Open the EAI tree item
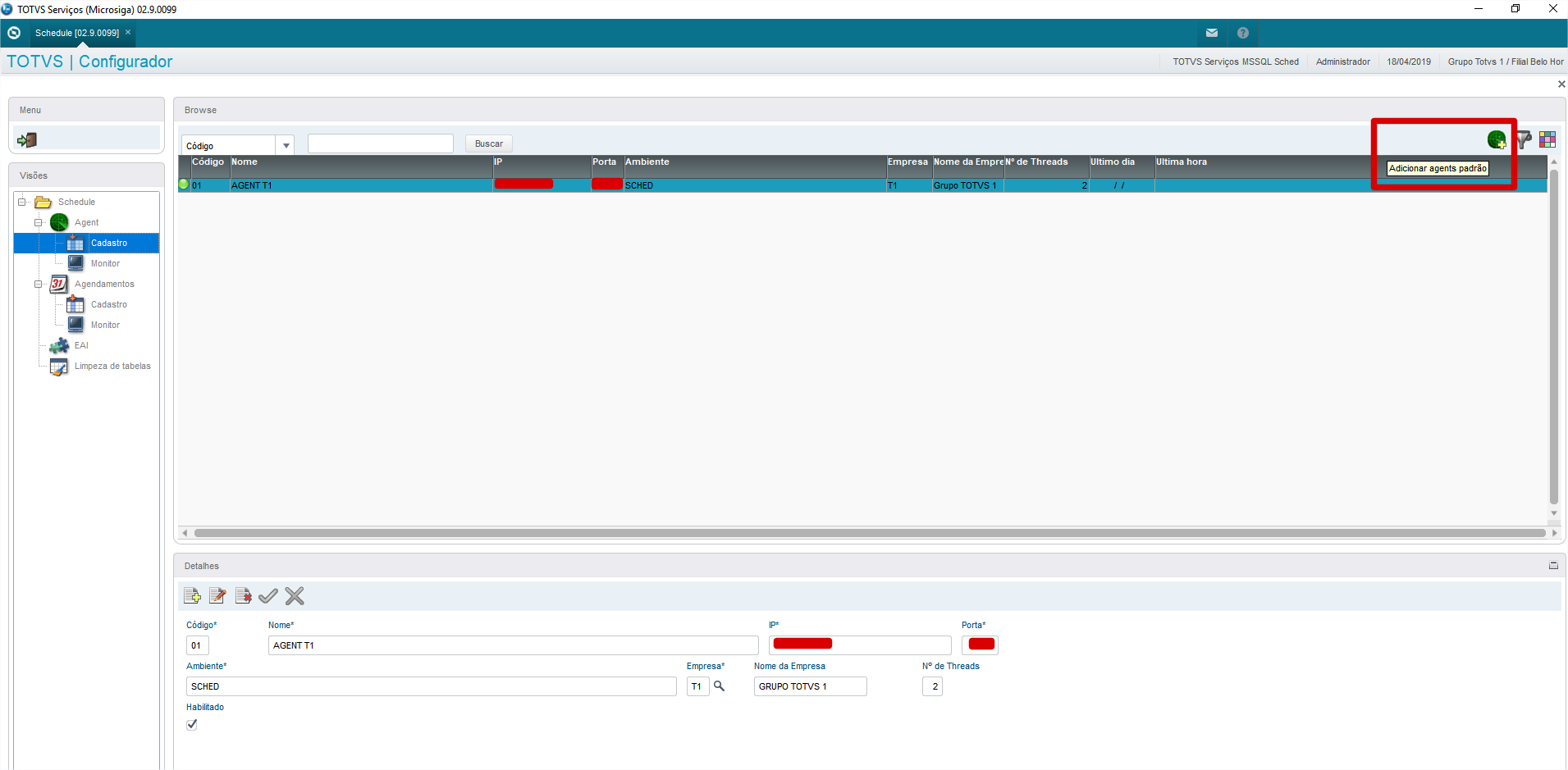Image resolution: width=1568 pixels, height=770 pixels. click(81, 345)
